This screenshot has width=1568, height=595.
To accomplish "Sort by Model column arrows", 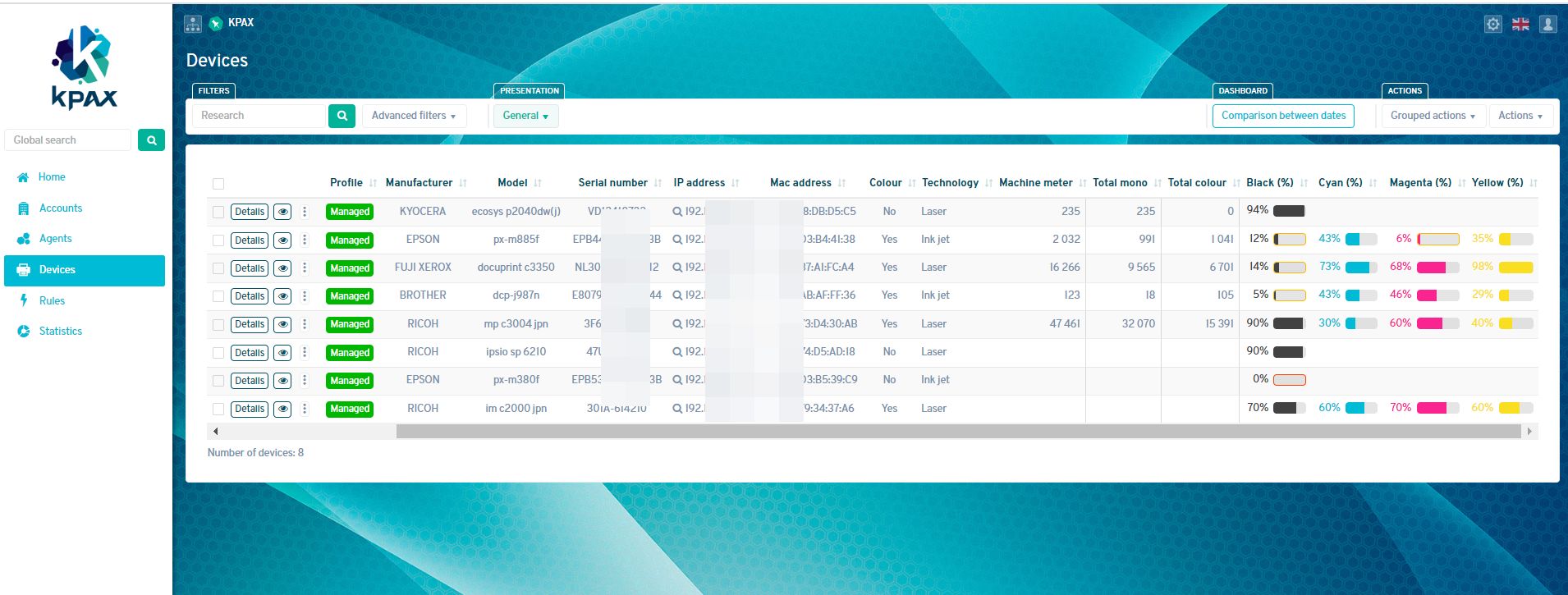I will click(x=538, y=183).
